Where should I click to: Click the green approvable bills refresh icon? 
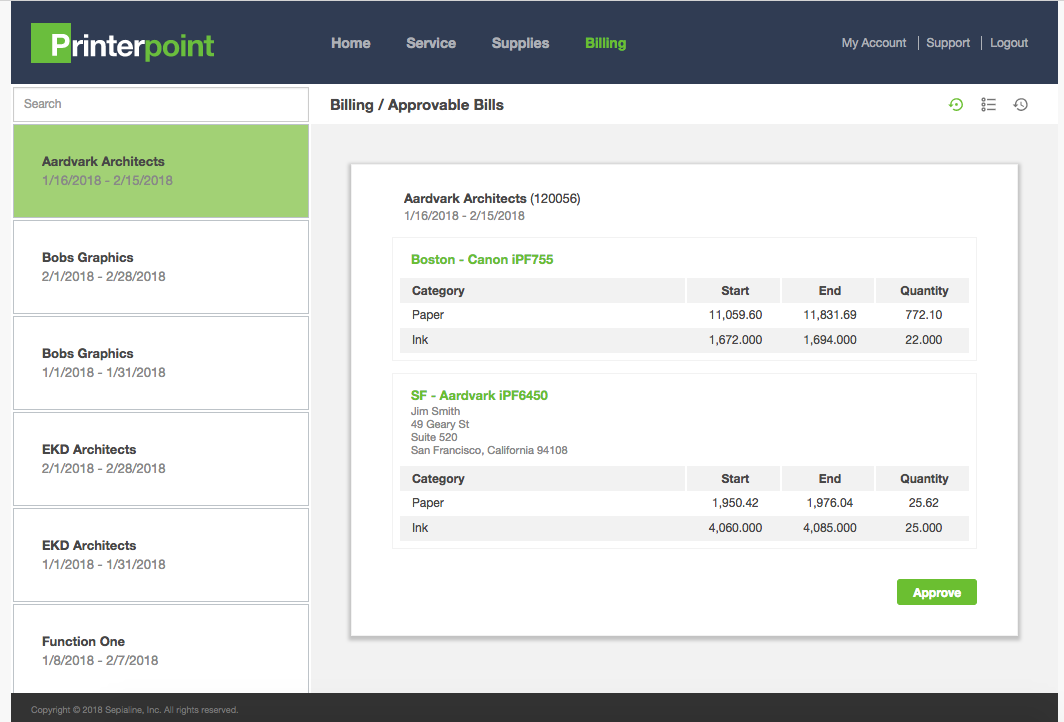(x=956, y=104)
